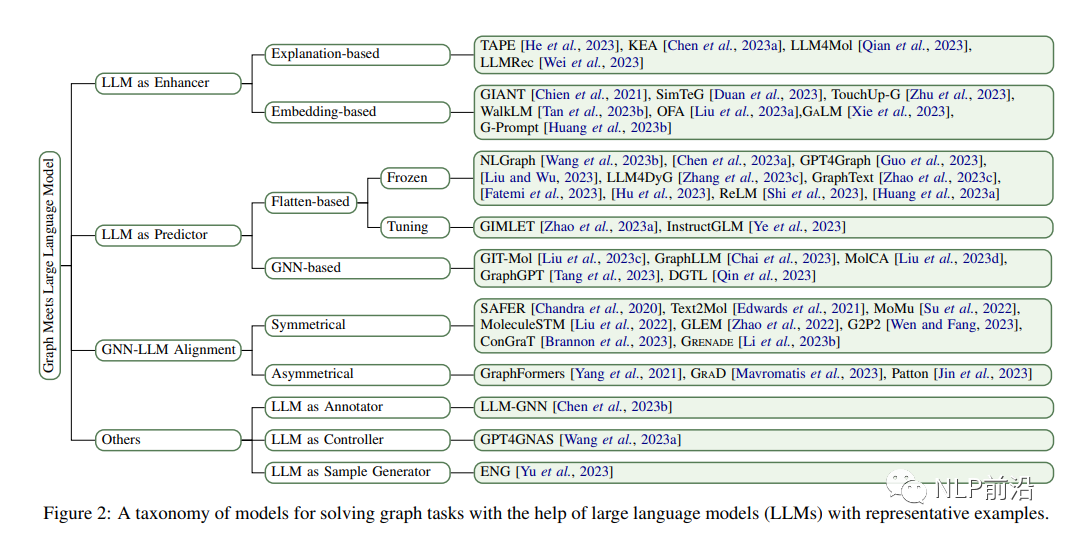
Task: Click the Others category node
Action: (168, 440)
